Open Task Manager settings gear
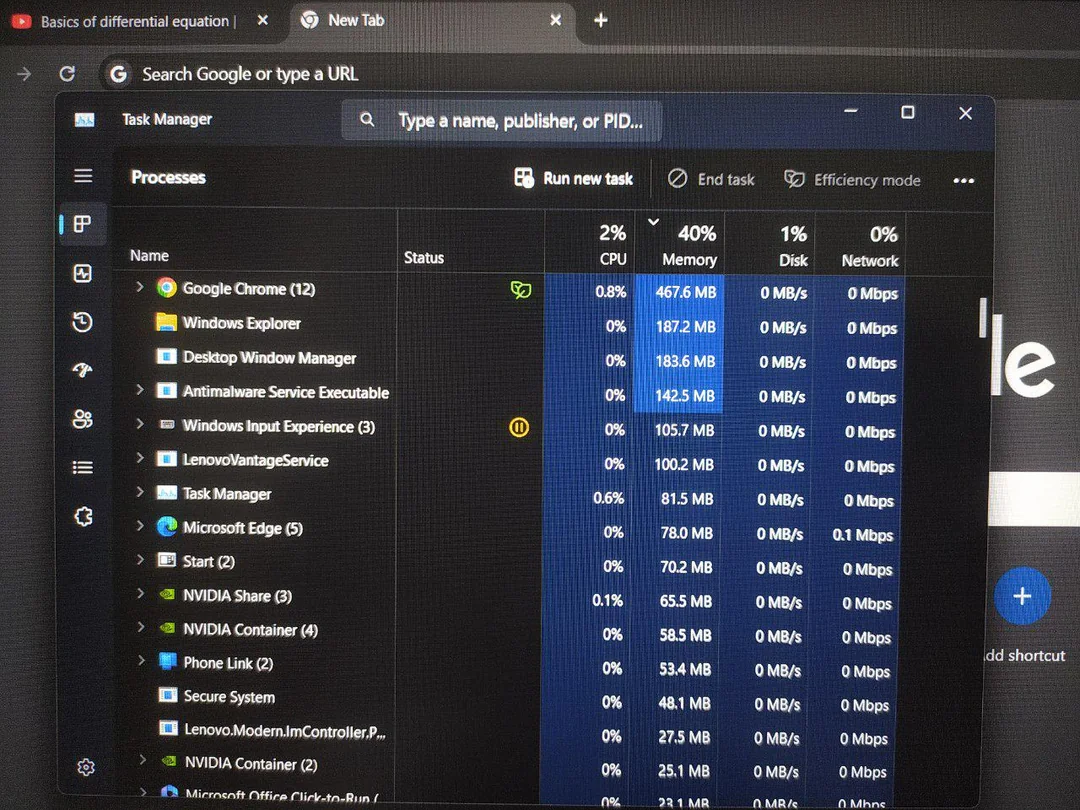Image resolution: width=1080 pixels, height=810 pixels. pyautogui.click(x=86, y=767)
